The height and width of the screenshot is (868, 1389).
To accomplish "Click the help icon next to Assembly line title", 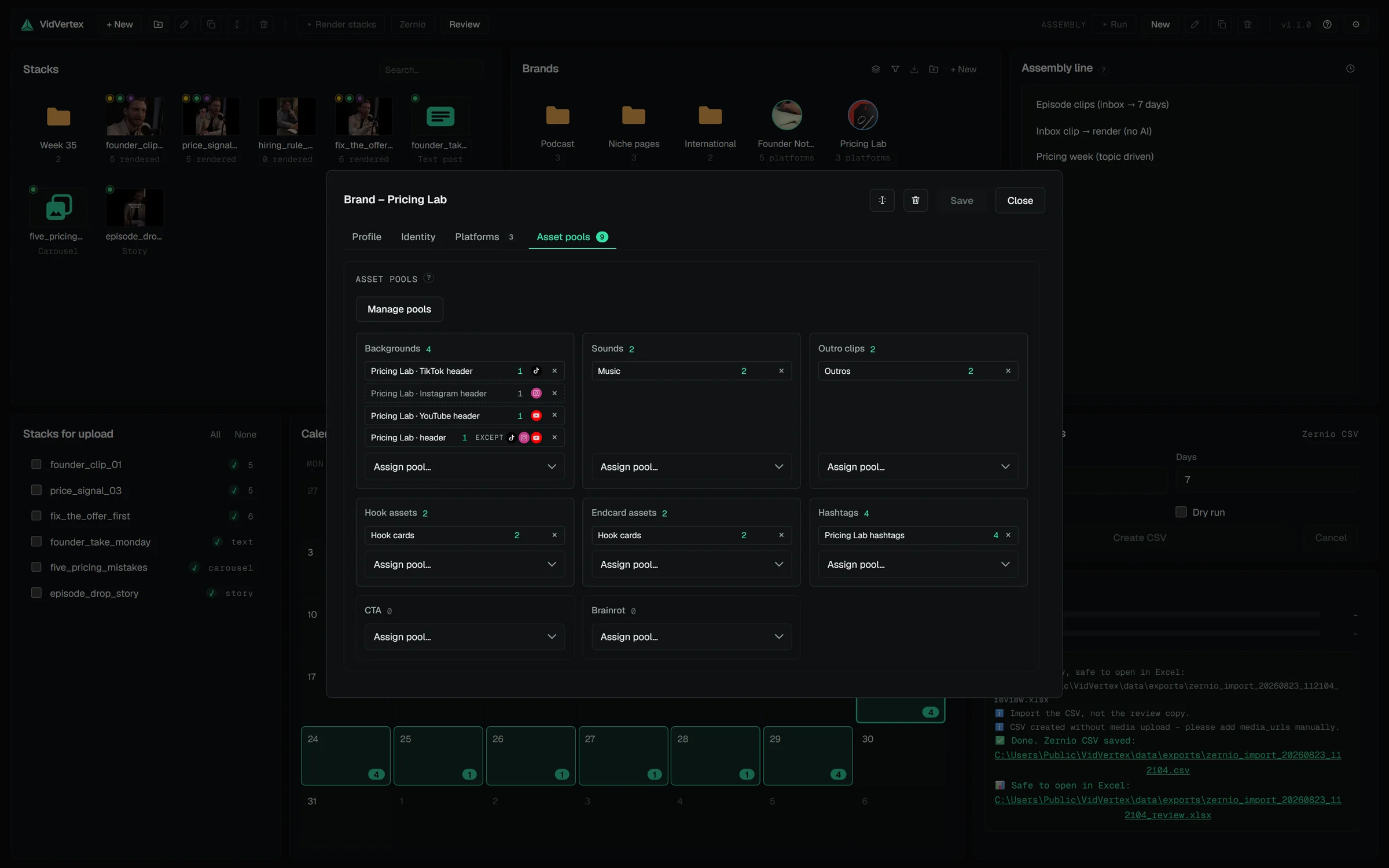I will pyautogui.click(x=1104, y=69).
